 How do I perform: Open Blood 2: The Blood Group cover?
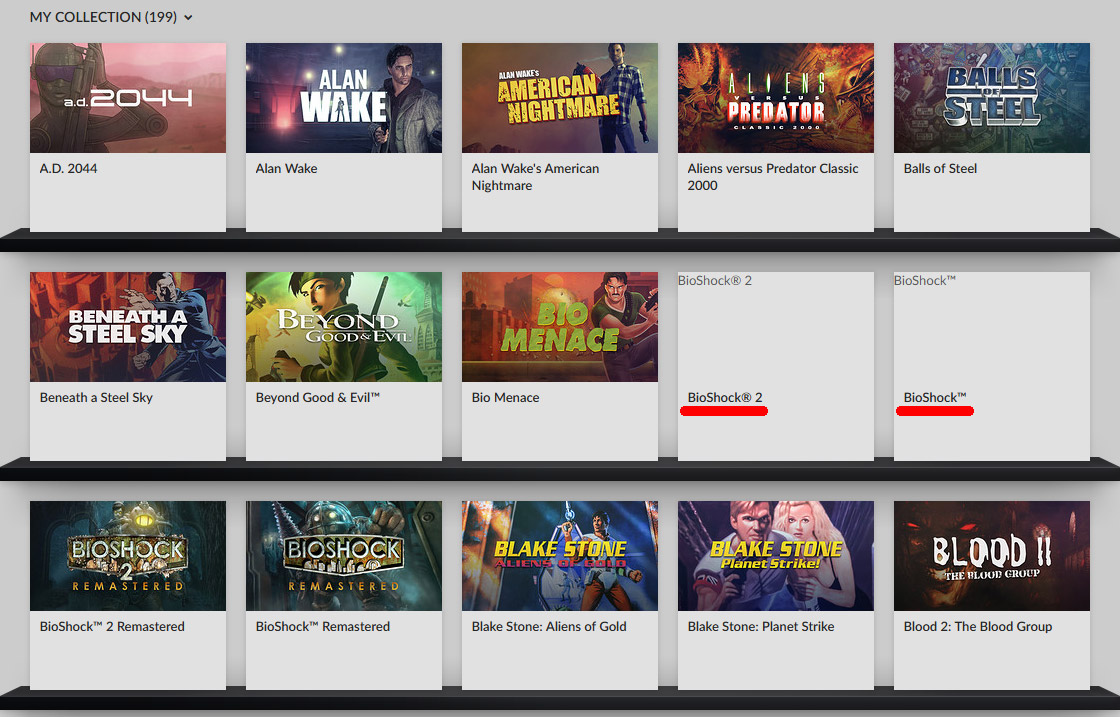[x=991, y=556]
